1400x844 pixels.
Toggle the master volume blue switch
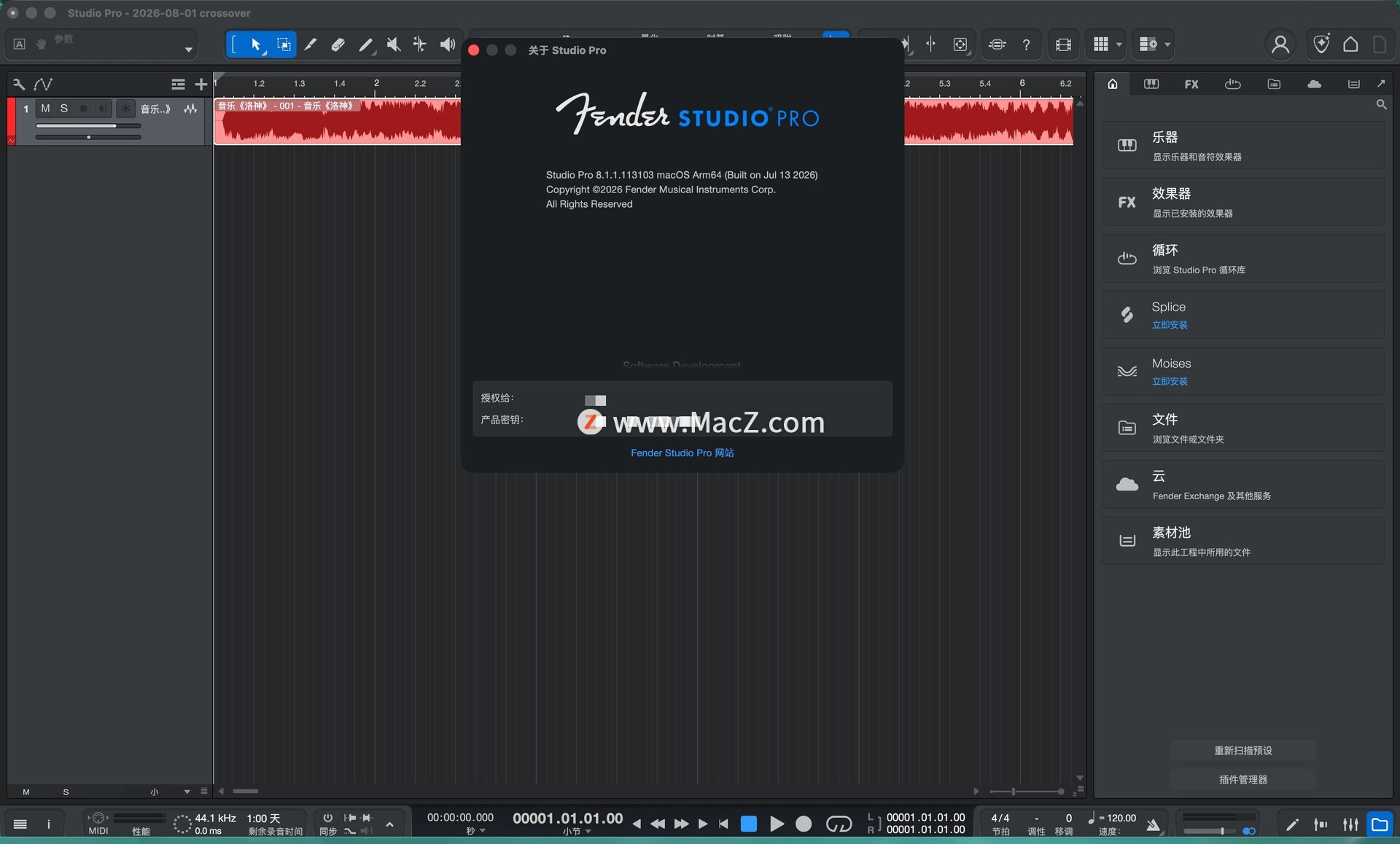click(x=1249, y=831)
